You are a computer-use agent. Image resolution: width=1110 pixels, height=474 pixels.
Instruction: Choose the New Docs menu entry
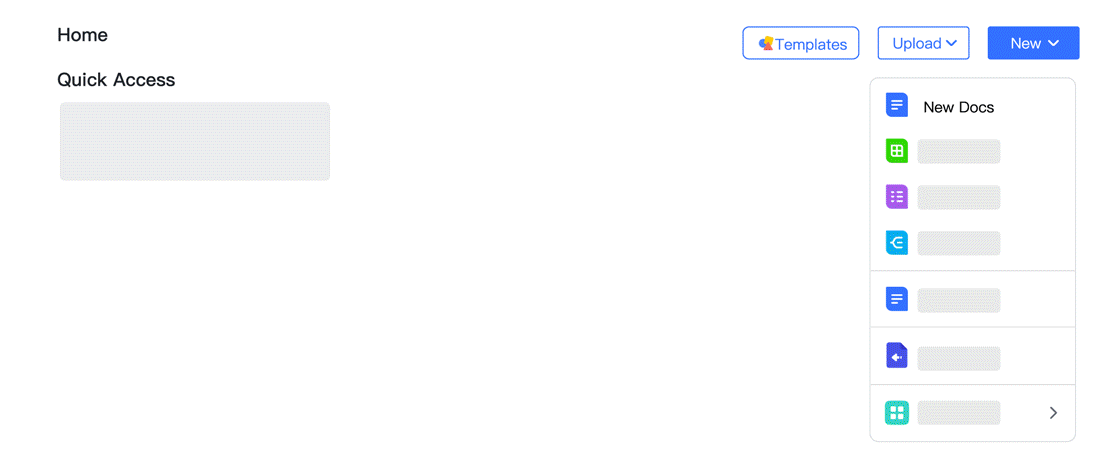(x=958, y=107)
